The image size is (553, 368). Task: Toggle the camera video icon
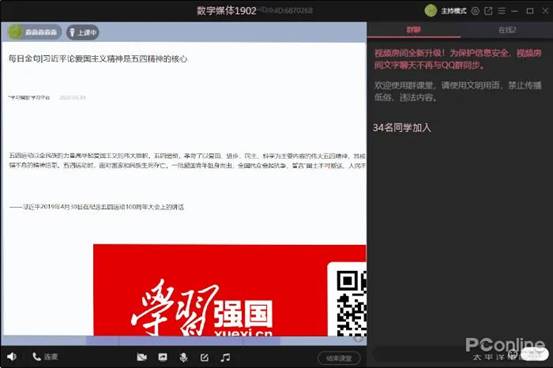click(142, 357)
